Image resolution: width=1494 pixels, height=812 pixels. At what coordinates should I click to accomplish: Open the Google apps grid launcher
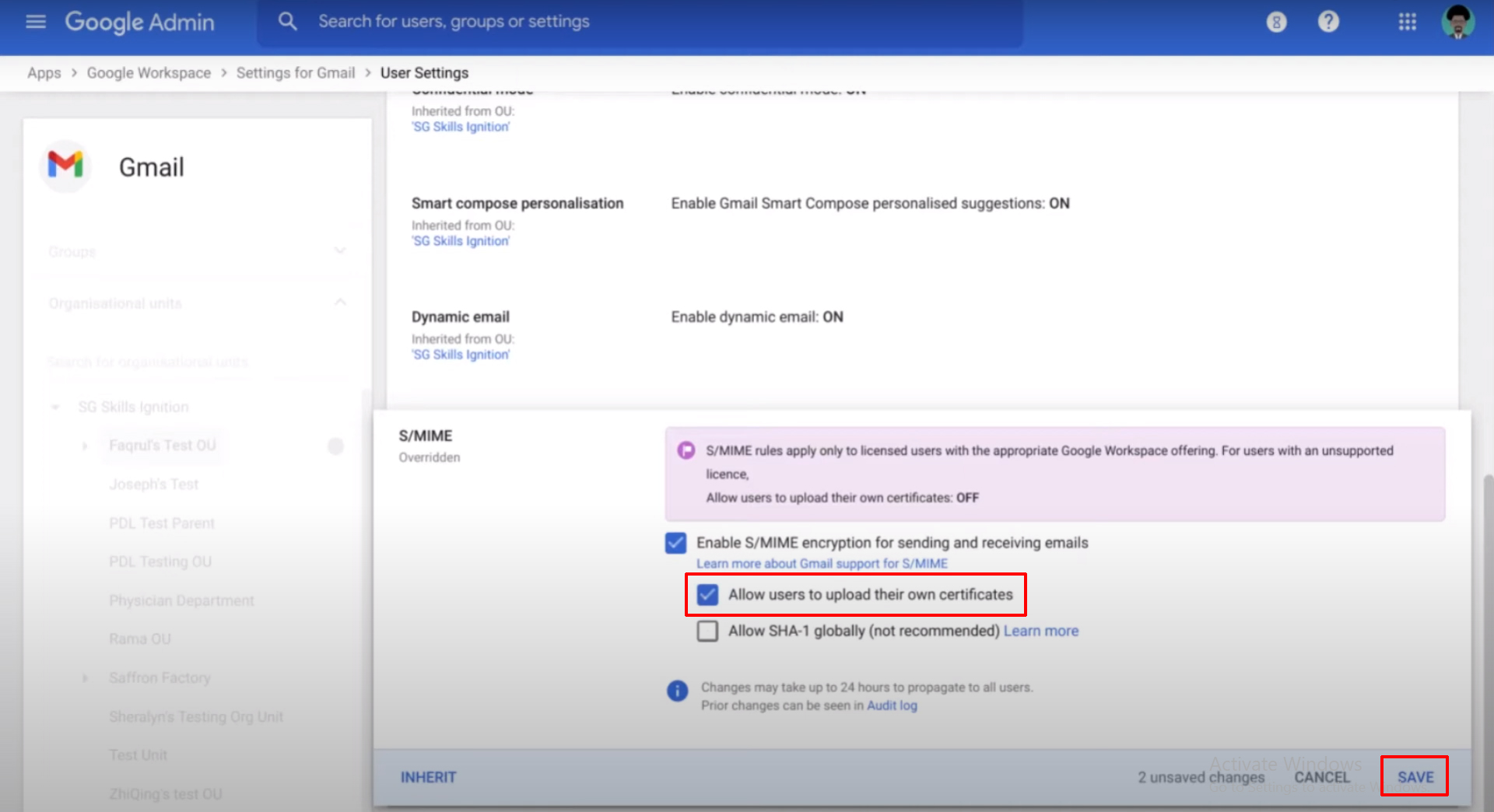(x=1407, y=22)
